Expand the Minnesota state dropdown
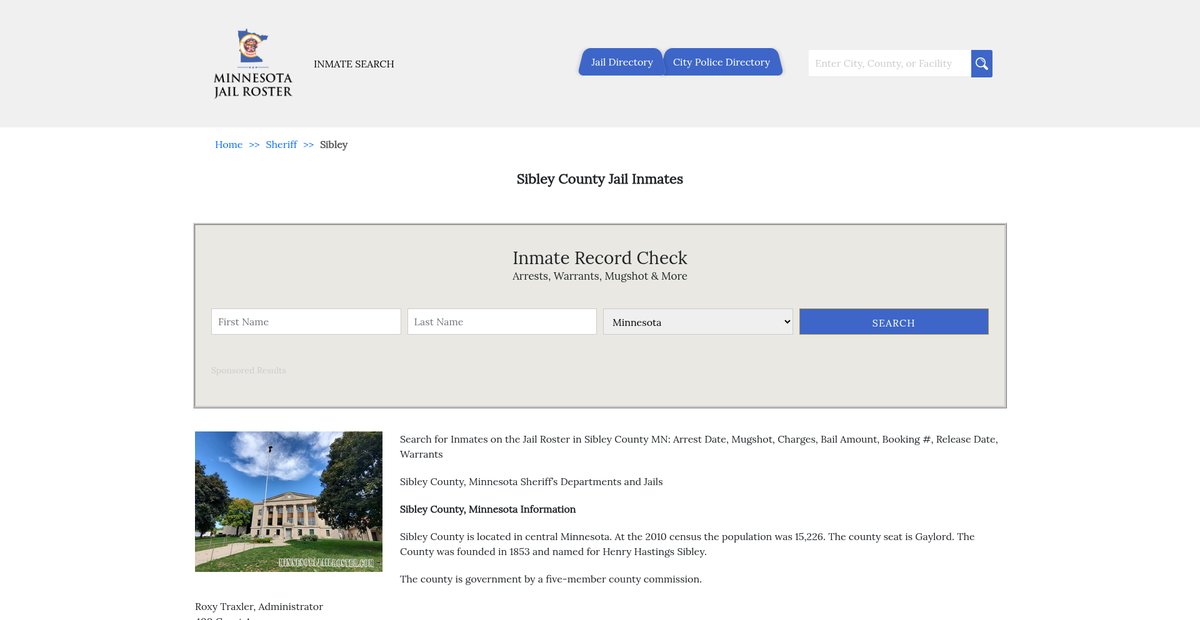This screenshot has width=1200, height=620. (697, 322)
